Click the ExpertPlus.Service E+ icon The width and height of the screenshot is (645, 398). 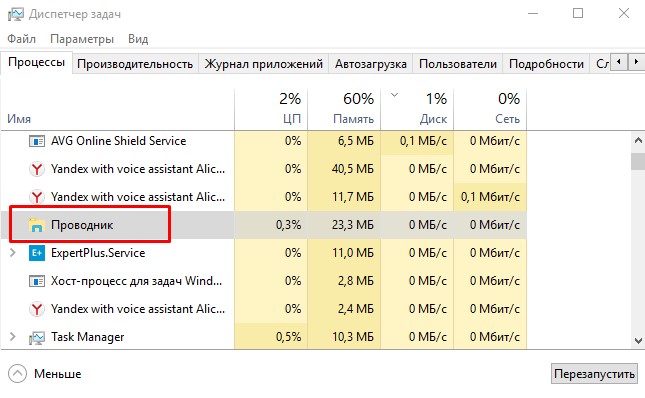[37, 253]
